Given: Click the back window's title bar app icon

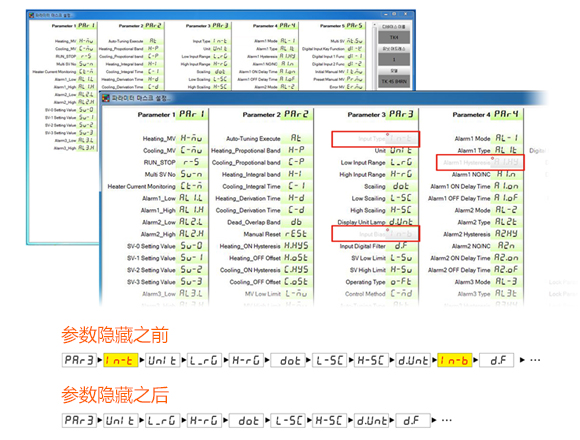Looking at the screenshot, I should tap(31, 15).
